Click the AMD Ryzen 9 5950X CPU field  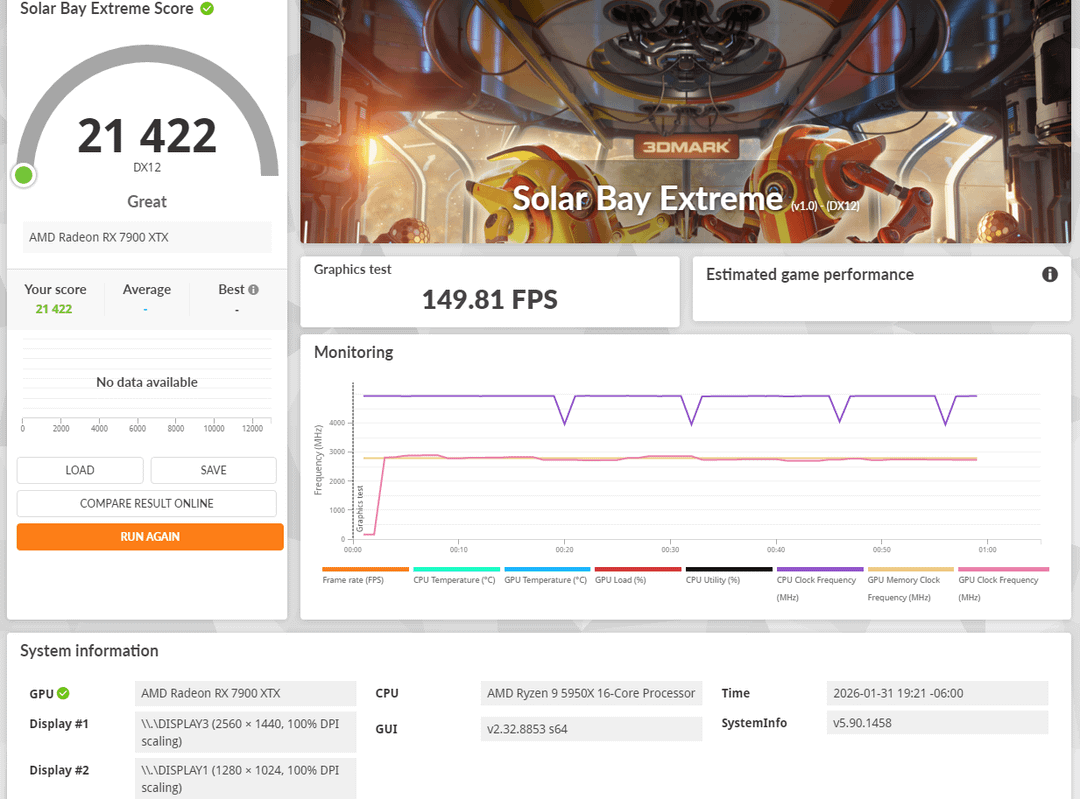(590, 693)
